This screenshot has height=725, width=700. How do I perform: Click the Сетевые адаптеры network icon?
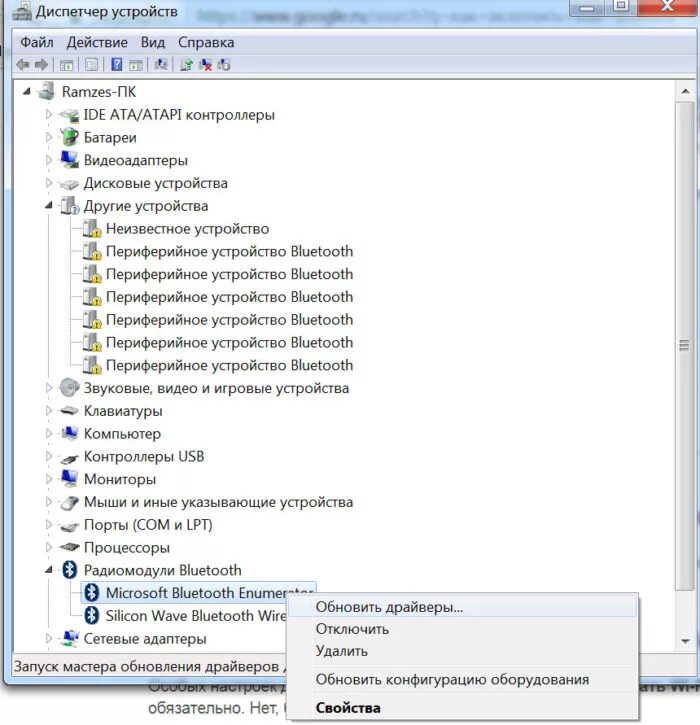point(69,638)
